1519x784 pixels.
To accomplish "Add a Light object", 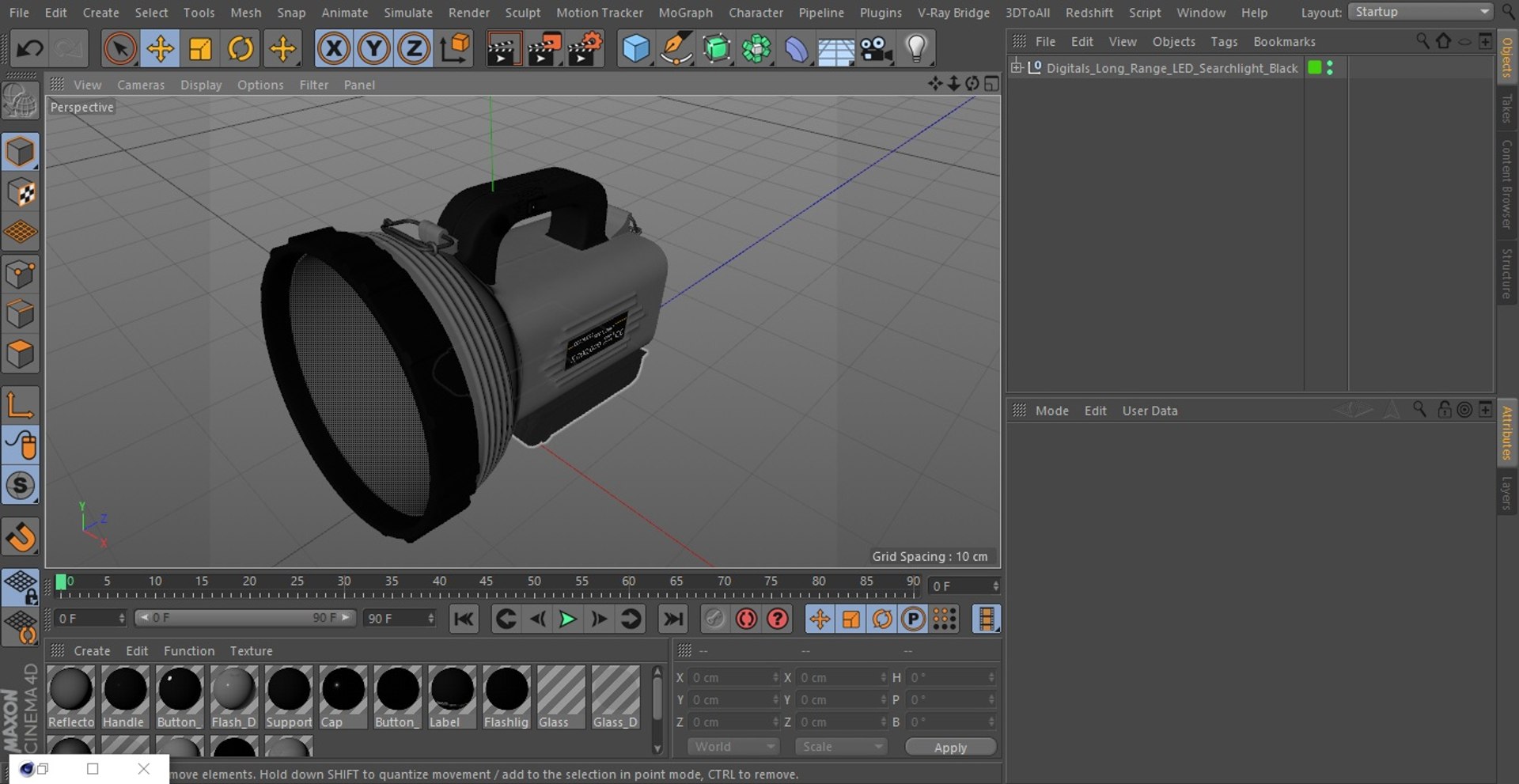I will coord(916,49).
